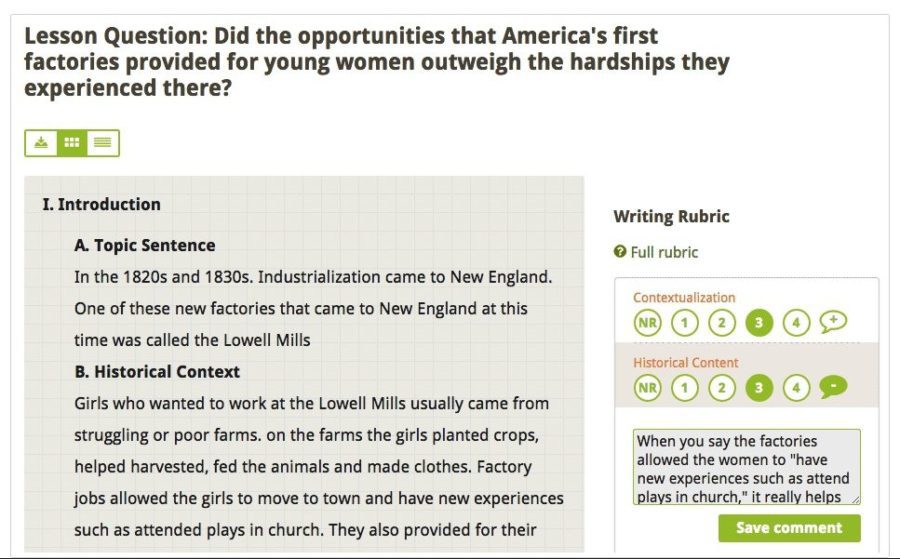Select score 2 for Contextualization

coord(721,323)
